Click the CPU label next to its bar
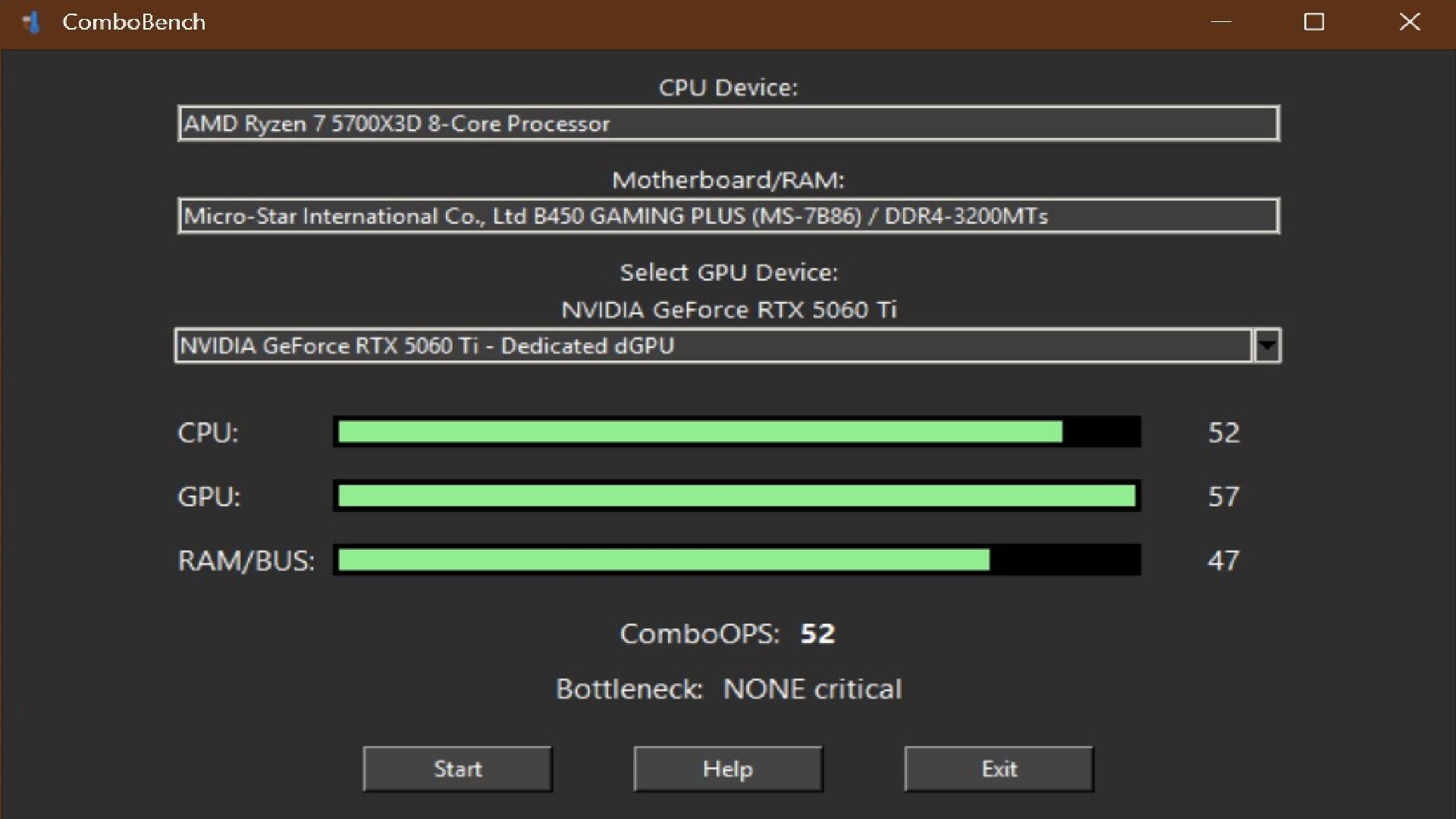 click(x=209, y=433)
